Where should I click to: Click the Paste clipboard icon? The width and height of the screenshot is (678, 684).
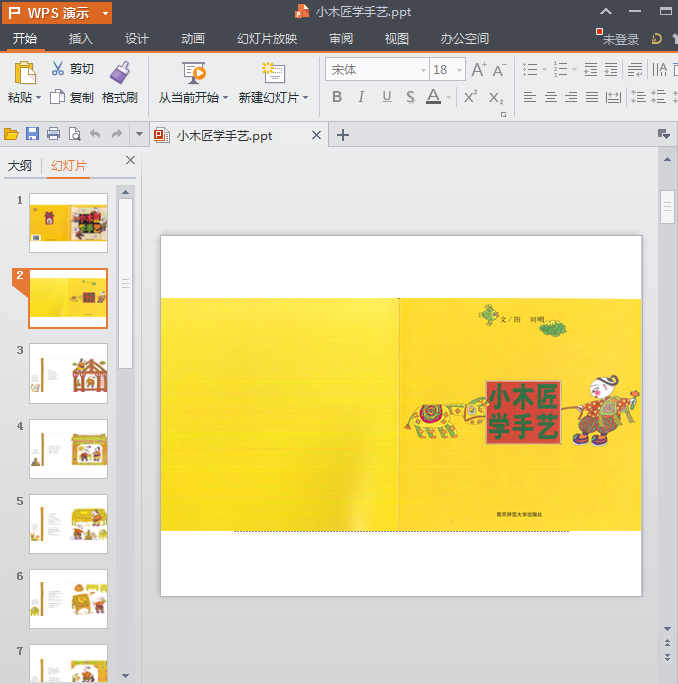point(25,72)
